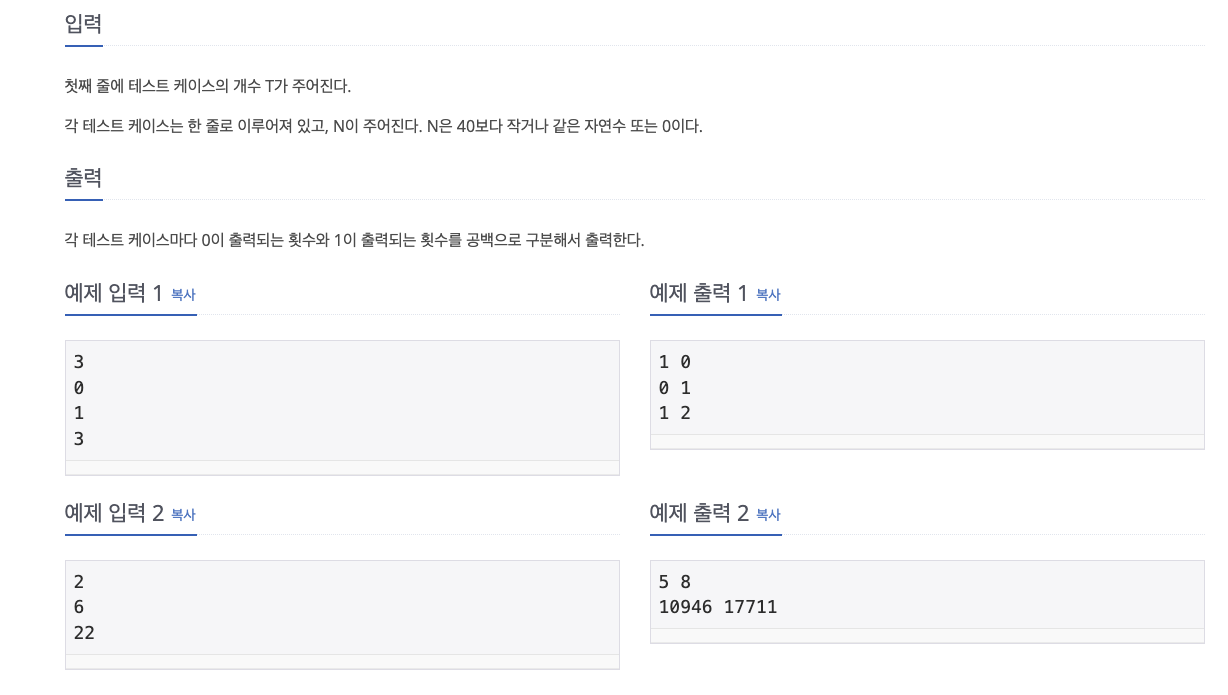Click the 예제 출력 1 heading

click(698, 292)
